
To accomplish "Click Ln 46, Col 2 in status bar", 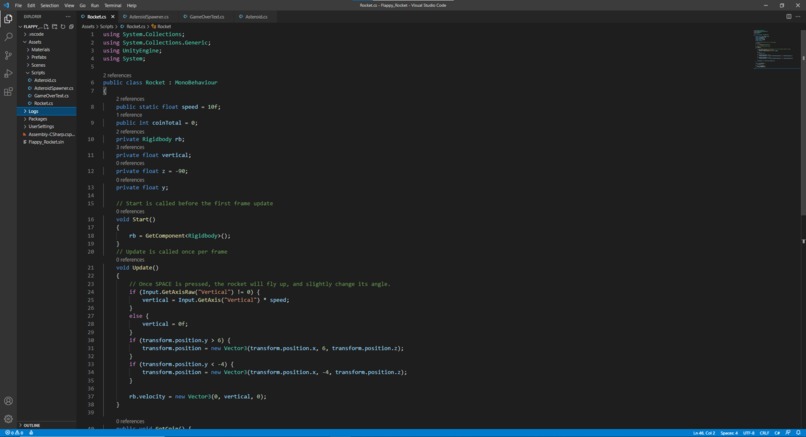I will coord(704,433).
